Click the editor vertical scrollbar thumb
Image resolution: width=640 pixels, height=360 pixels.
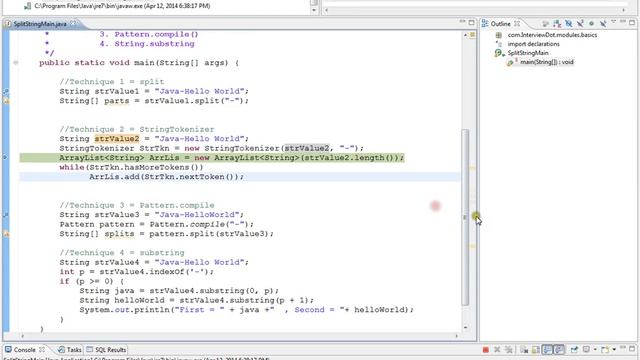(x=465, y=217)
